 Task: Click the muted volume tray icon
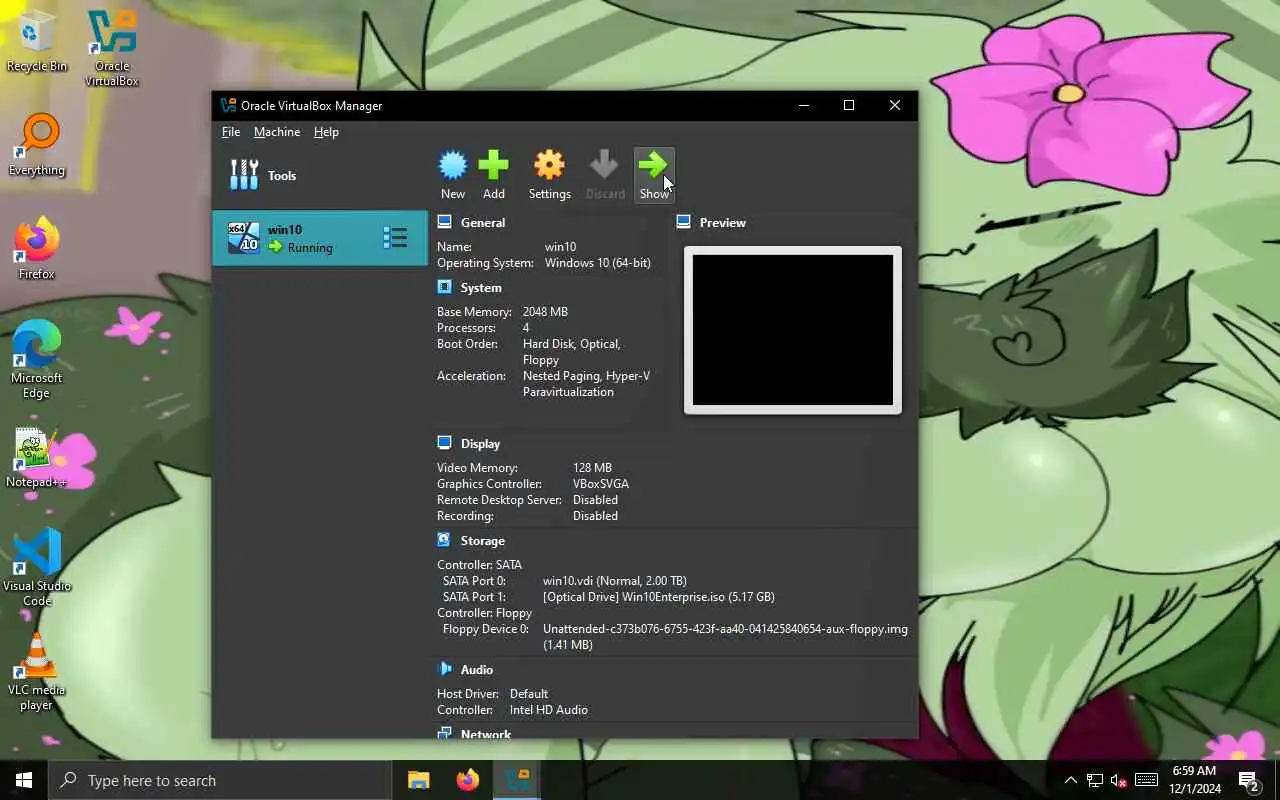pyautogui.click(x=1119, y=780)
